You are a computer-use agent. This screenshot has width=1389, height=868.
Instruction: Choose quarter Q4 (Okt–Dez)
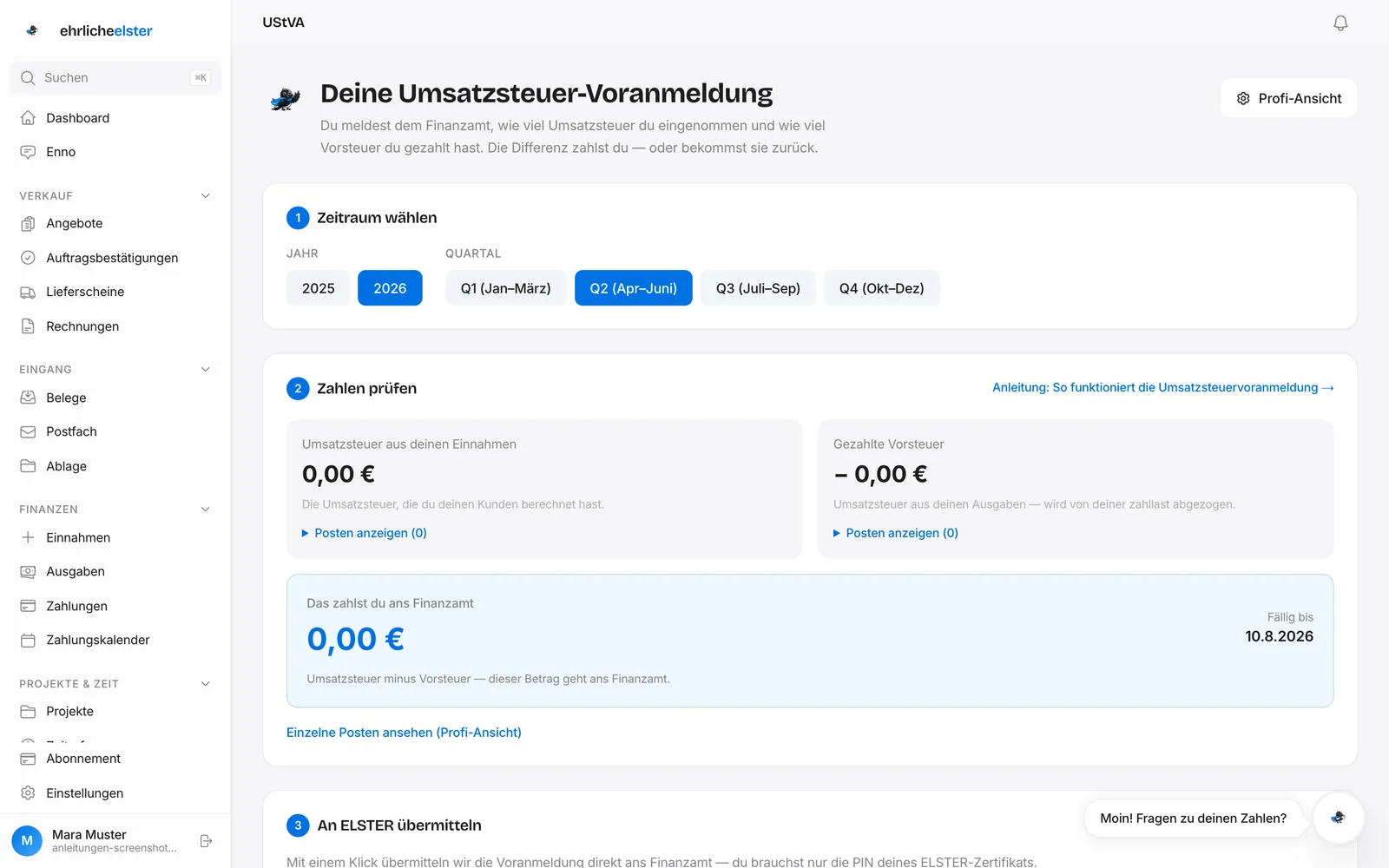coord(881,288)
